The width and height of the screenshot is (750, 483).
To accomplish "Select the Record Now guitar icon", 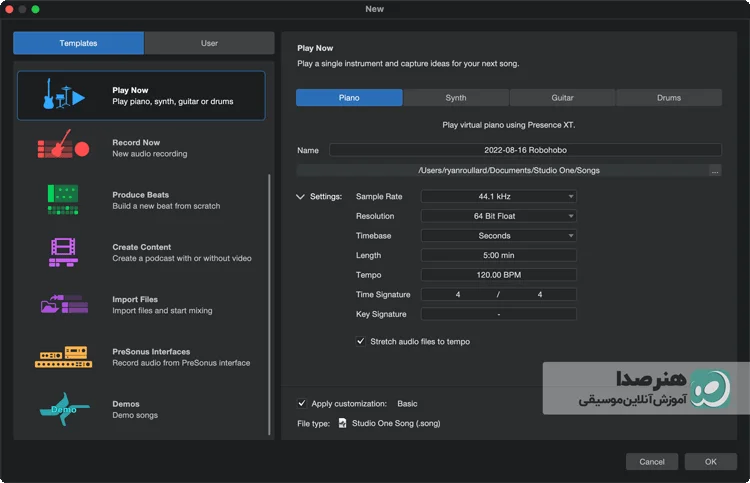I will coord(63,143).
